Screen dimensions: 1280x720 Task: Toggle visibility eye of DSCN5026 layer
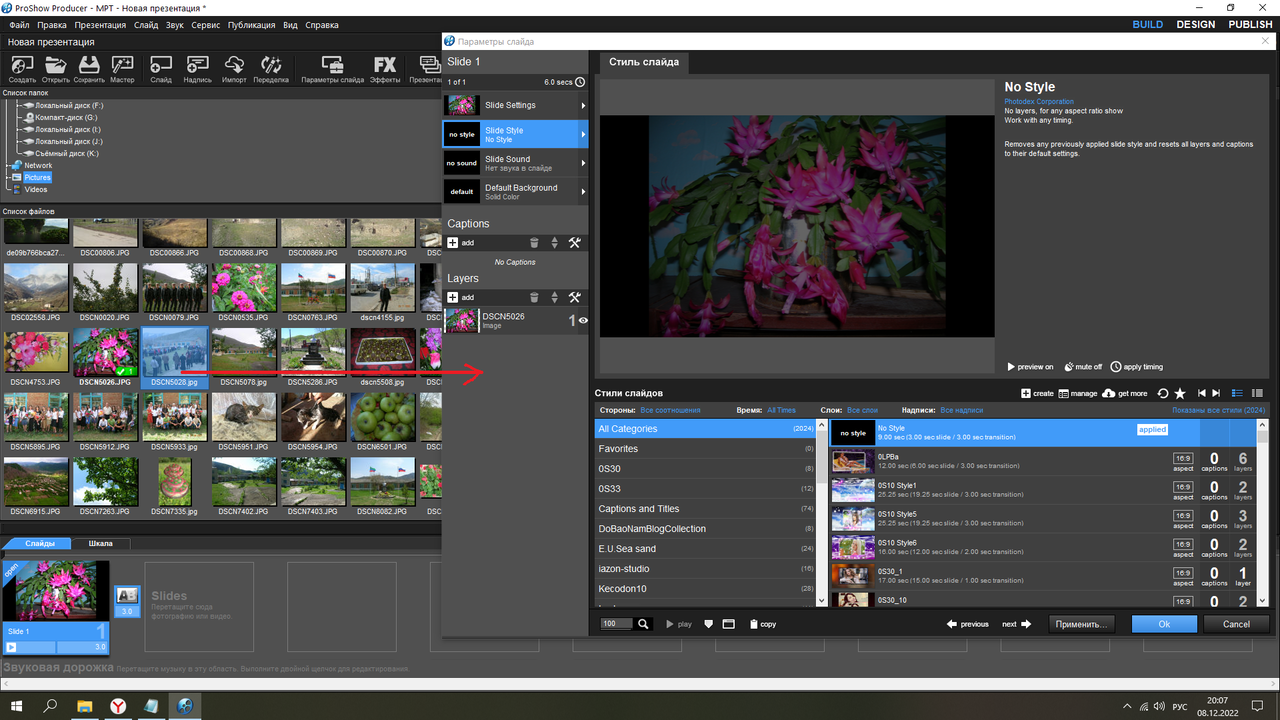click(x=583, y=321)
